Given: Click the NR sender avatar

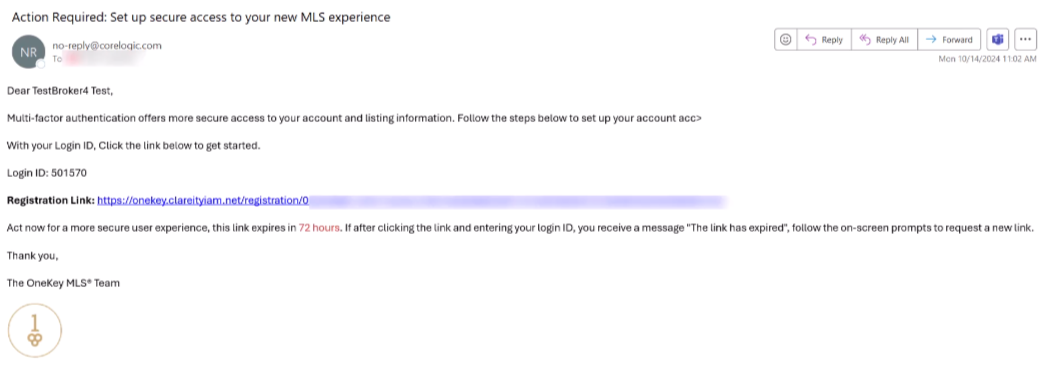Looking at the screenshot, I should (x=28, y=52).
